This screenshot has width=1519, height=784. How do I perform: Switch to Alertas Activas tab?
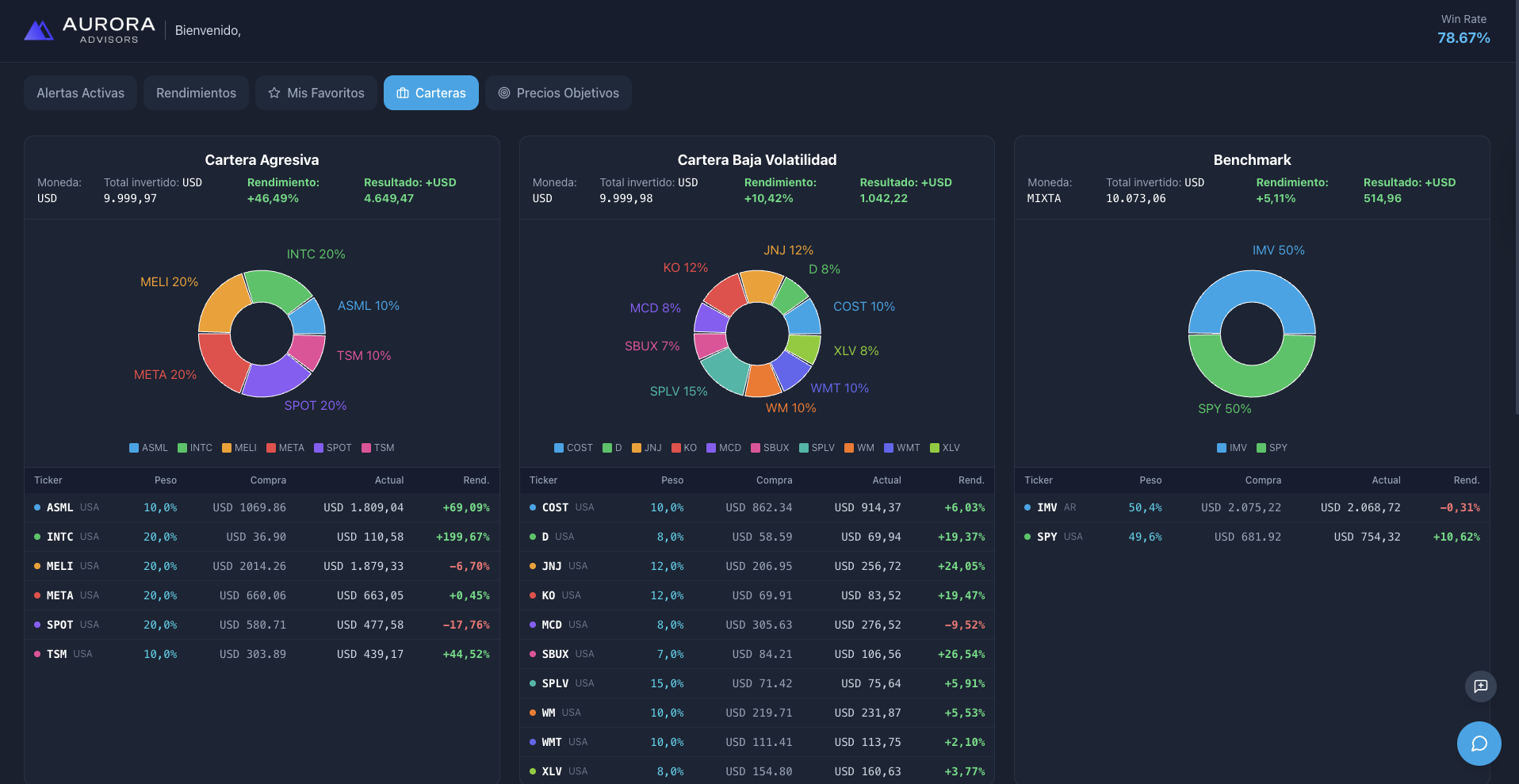80,93
